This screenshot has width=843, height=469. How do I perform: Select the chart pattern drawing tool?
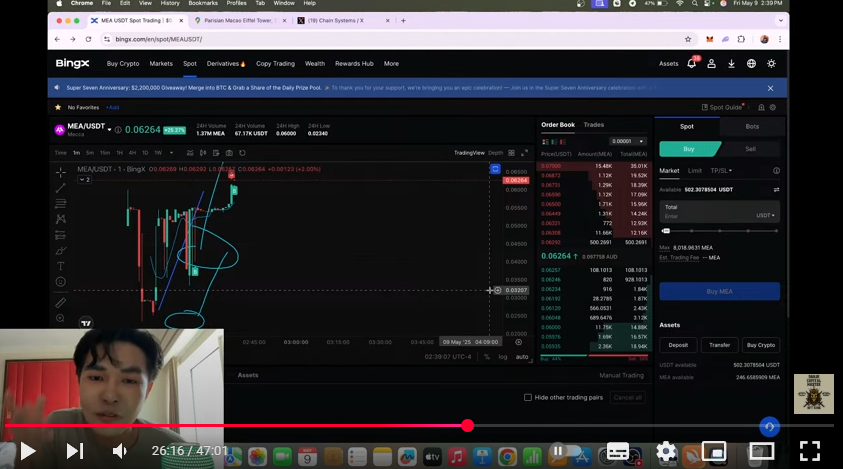coord(61,219)
